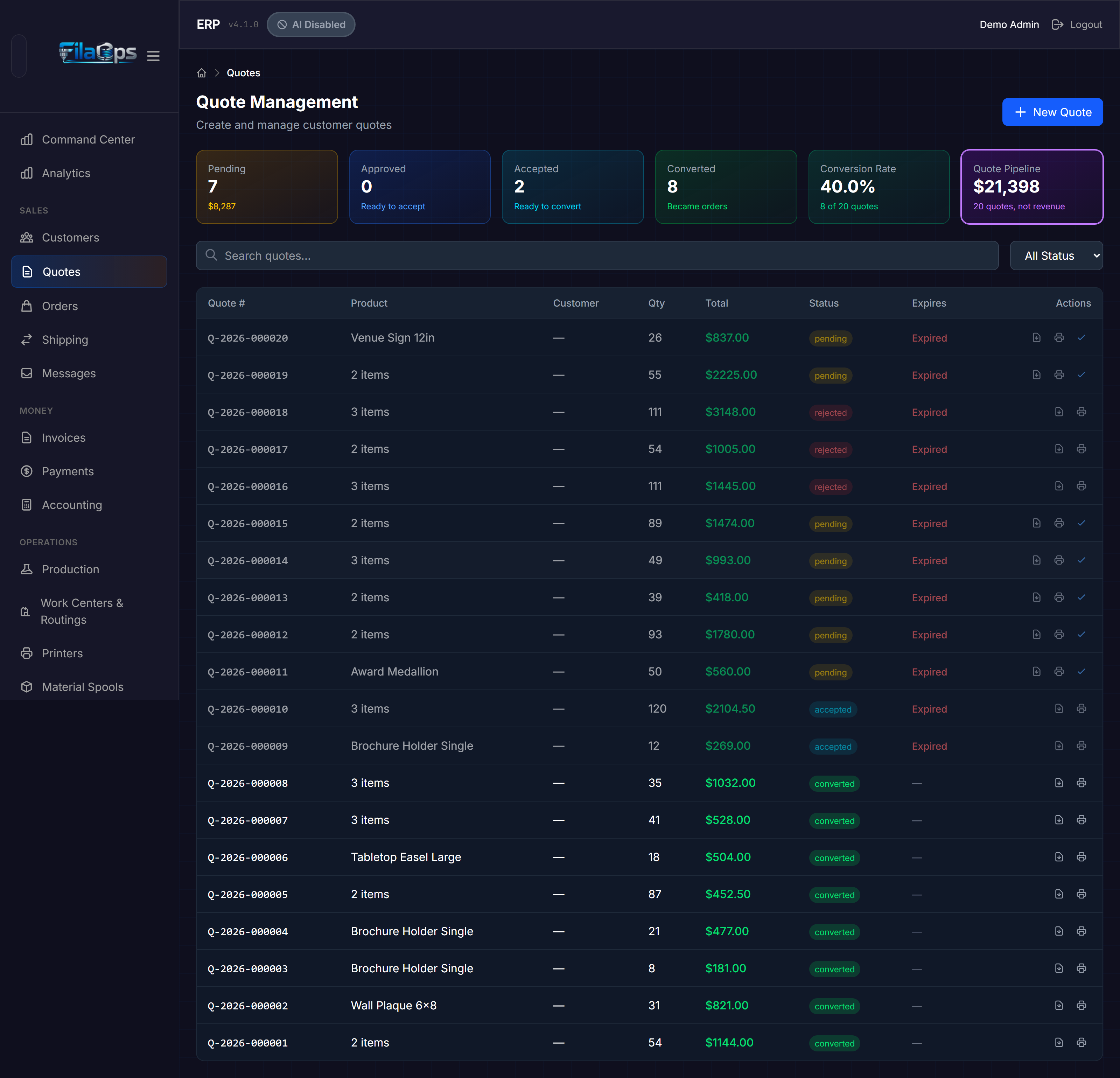
Task: Navigate to Production page
Action: click(x=89, y=569)
